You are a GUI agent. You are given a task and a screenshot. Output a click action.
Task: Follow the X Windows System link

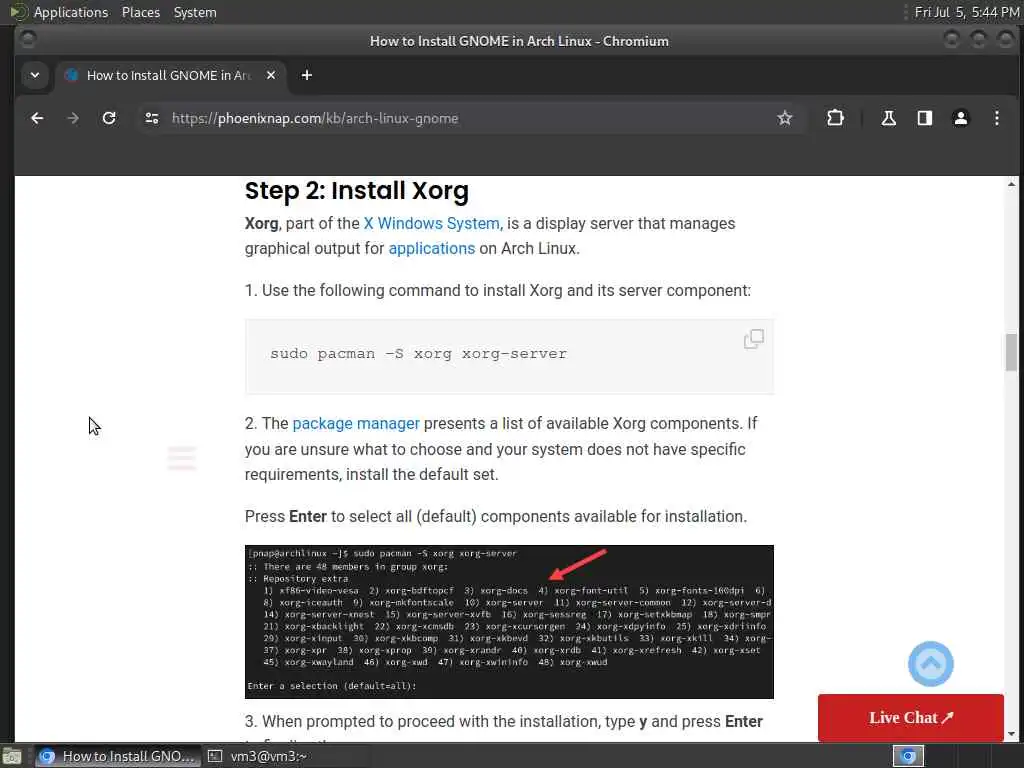(433, 223)
